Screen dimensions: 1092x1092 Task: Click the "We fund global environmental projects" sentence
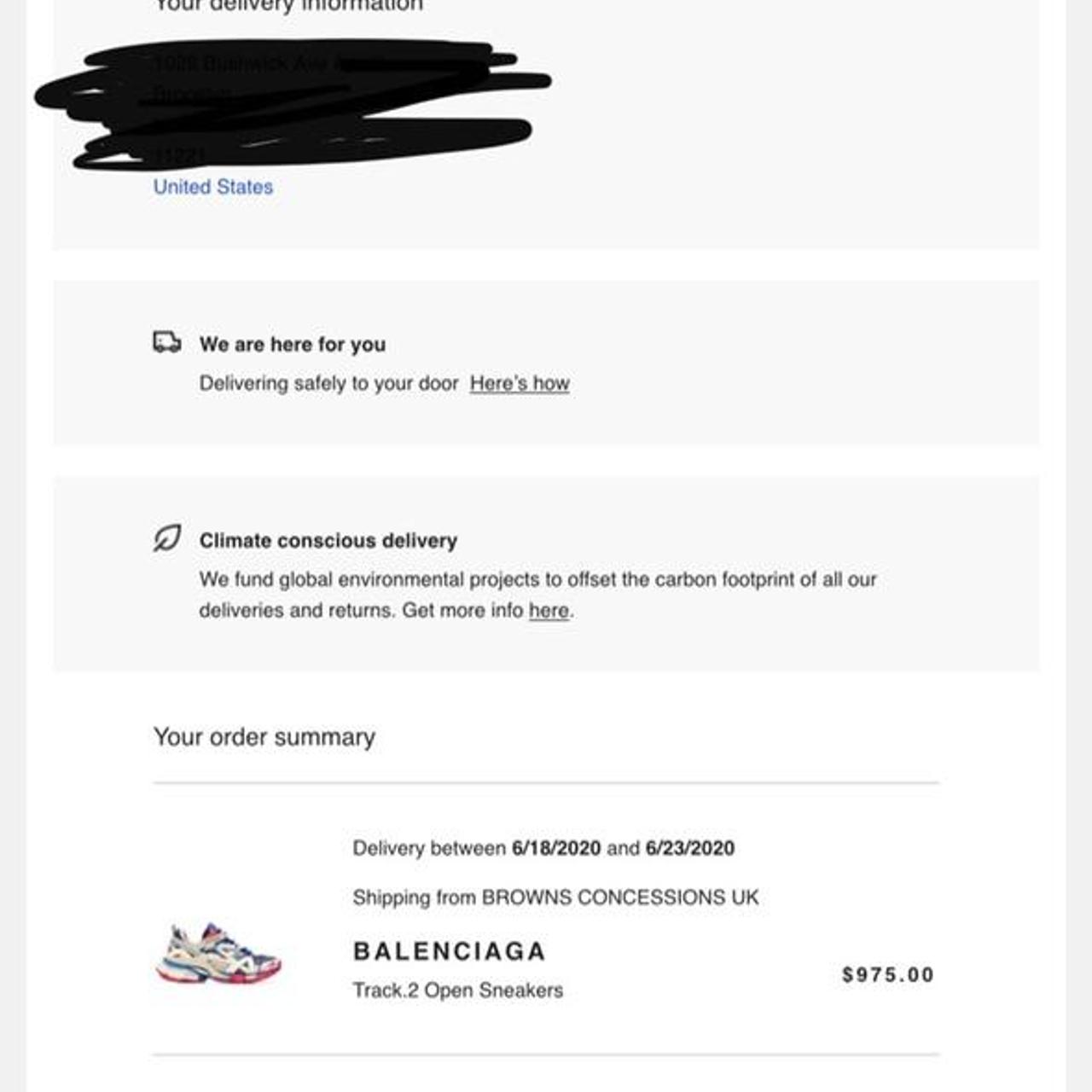(x=537, y=580)
